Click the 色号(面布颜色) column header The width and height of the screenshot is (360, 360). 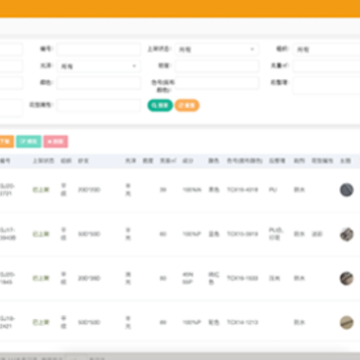[x=245, y=161]
